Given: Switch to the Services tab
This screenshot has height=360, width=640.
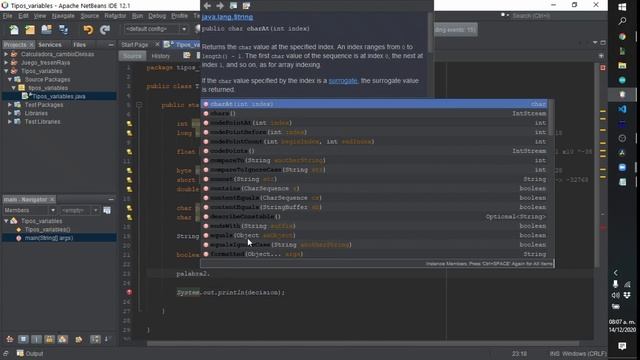Looking at the screenshot, I should point(50,44).
